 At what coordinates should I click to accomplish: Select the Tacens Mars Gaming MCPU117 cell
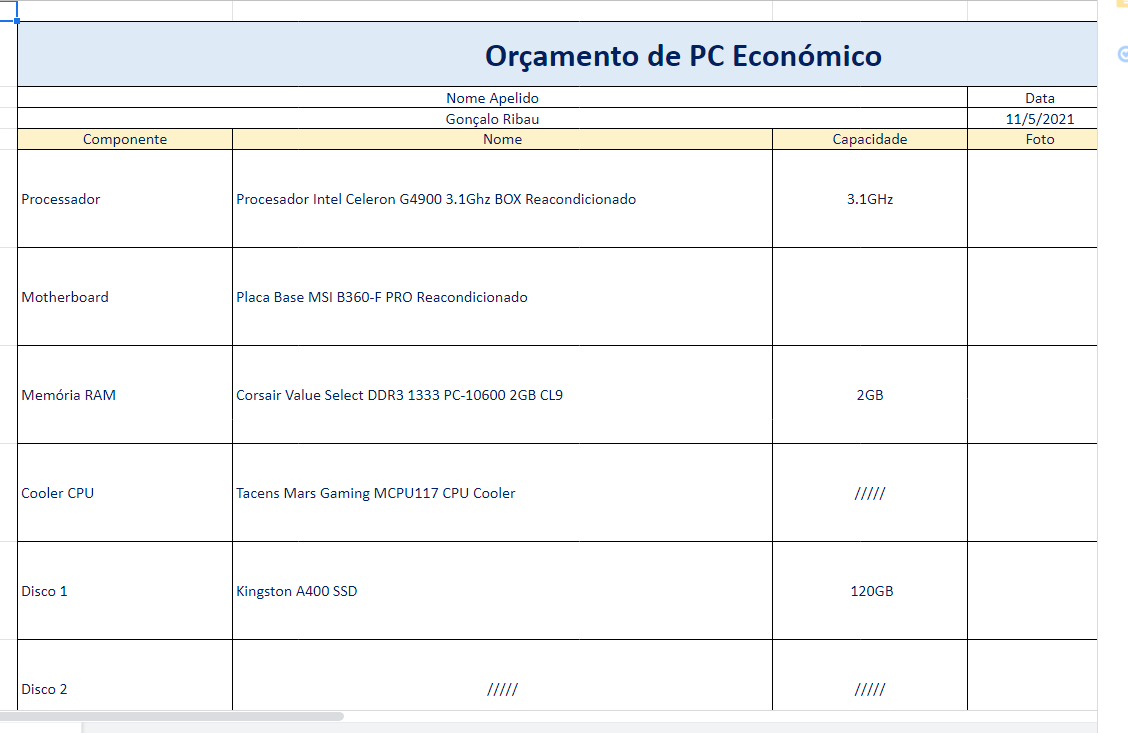(x=502, y=493)
